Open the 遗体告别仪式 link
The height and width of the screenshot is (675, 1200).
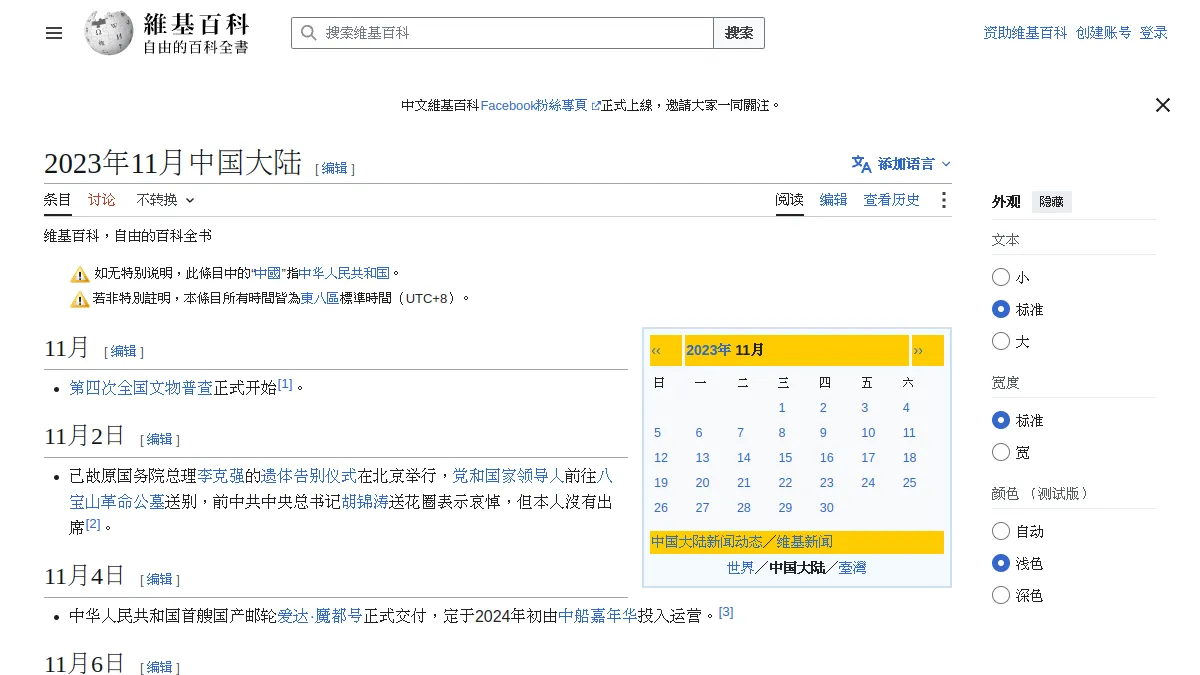coord(309,476)
